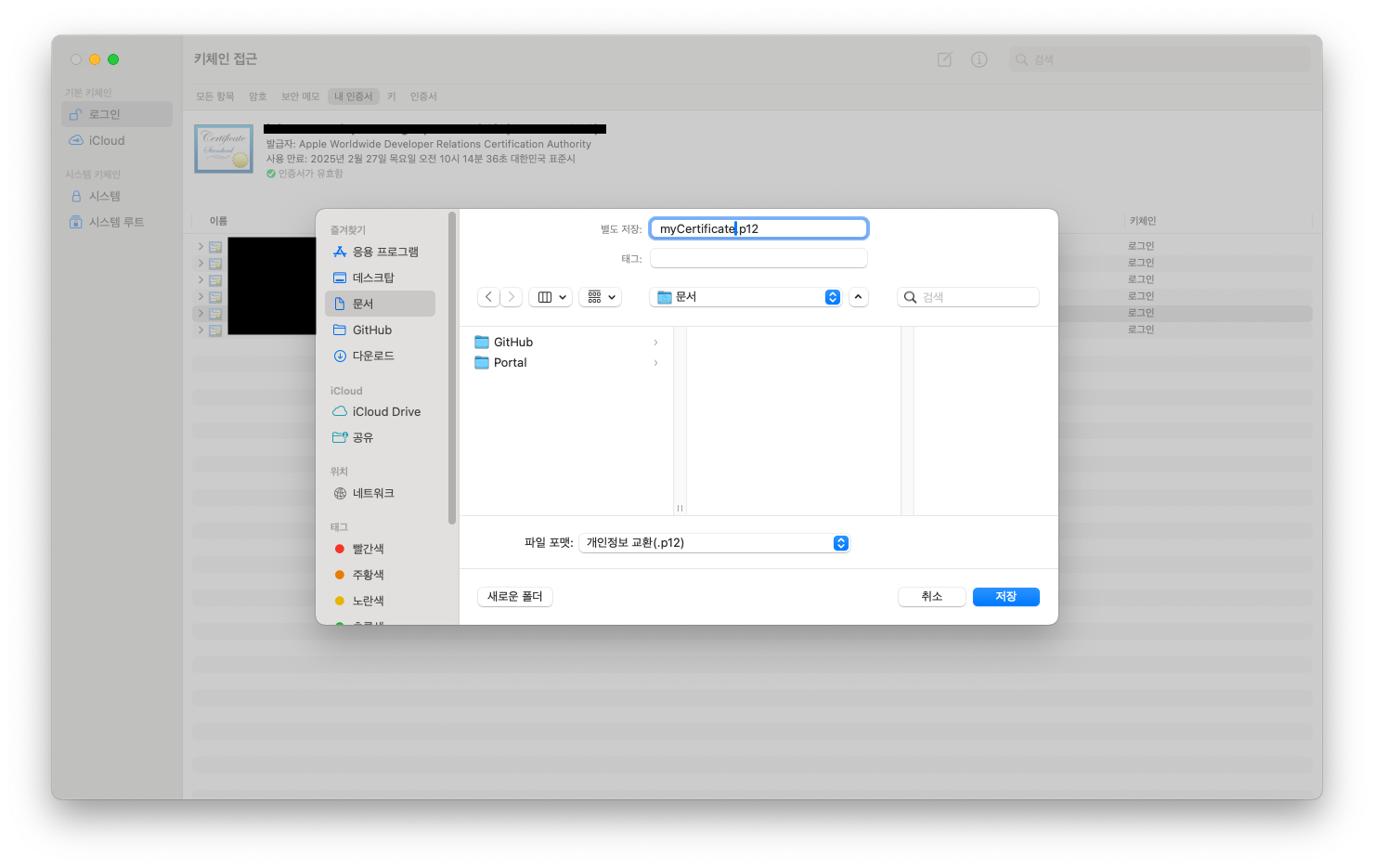1374x868 pixels.
Task: Click the compose new item icon in Keychain toolbar
Action: (944, 59)
